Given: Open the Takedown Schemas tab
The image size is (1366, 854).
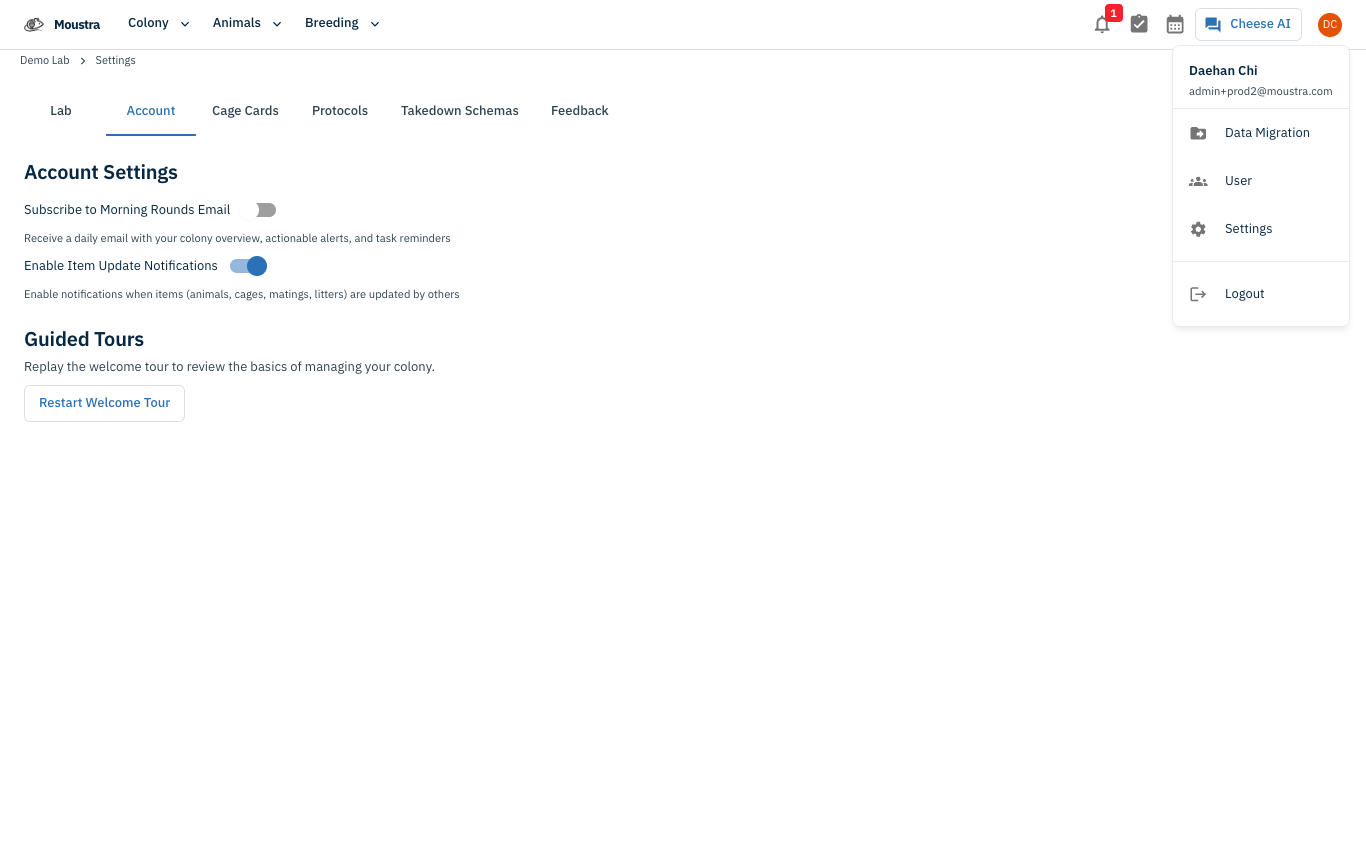Looking at the screenshot, I should (x=460, y=111).
